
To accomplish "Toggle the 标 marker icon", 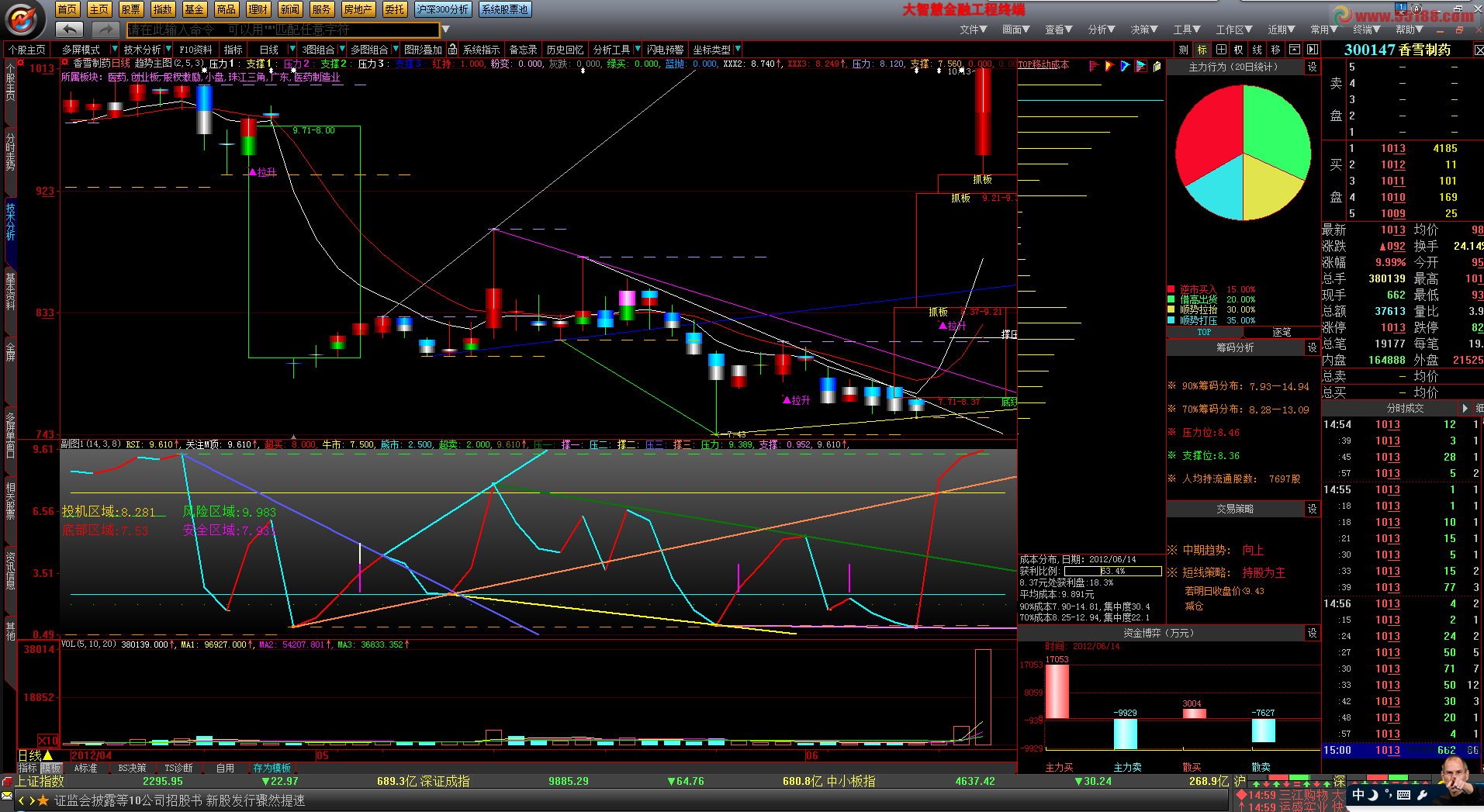I will (x=1202, y=49).
